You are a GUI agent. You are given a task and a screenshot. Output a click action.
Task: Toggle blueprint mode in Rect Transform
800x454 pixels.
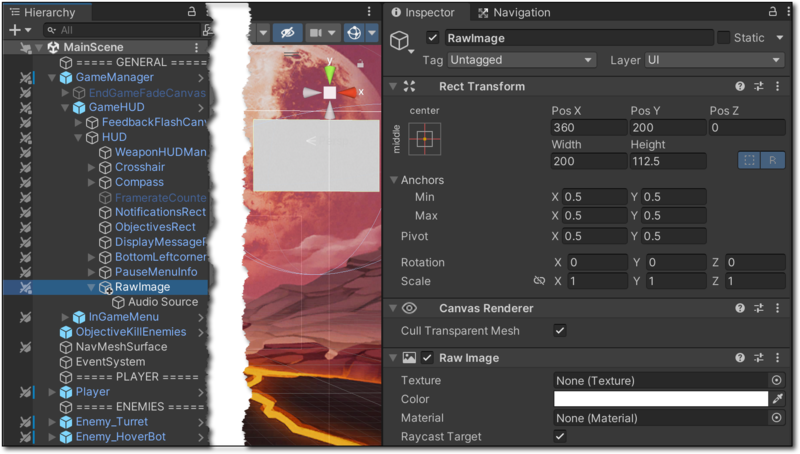point(748,160)
